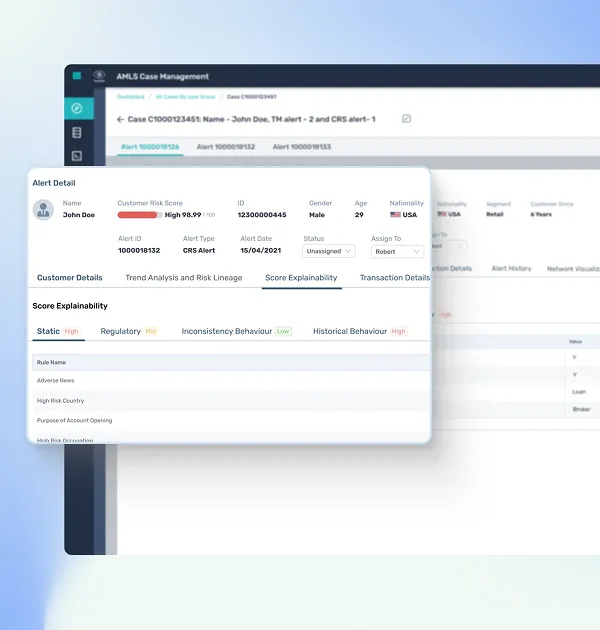Switch to Alert 1000018132 tab
The height and width of the screenshot is (630, 600).
pyautogui.click(x=226, y=147)
